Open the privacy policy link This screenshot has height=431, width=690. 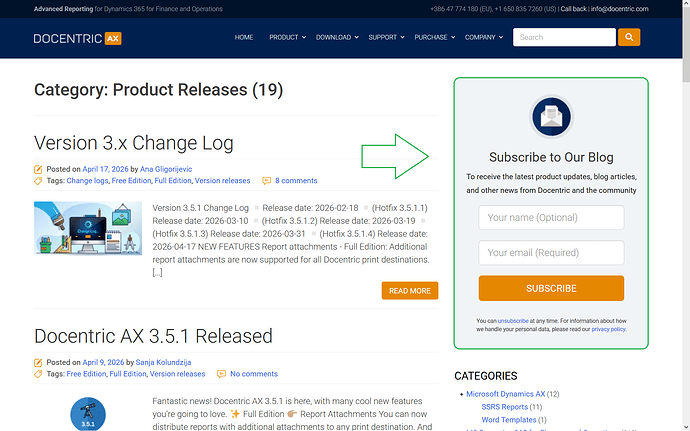coord(608,329)
